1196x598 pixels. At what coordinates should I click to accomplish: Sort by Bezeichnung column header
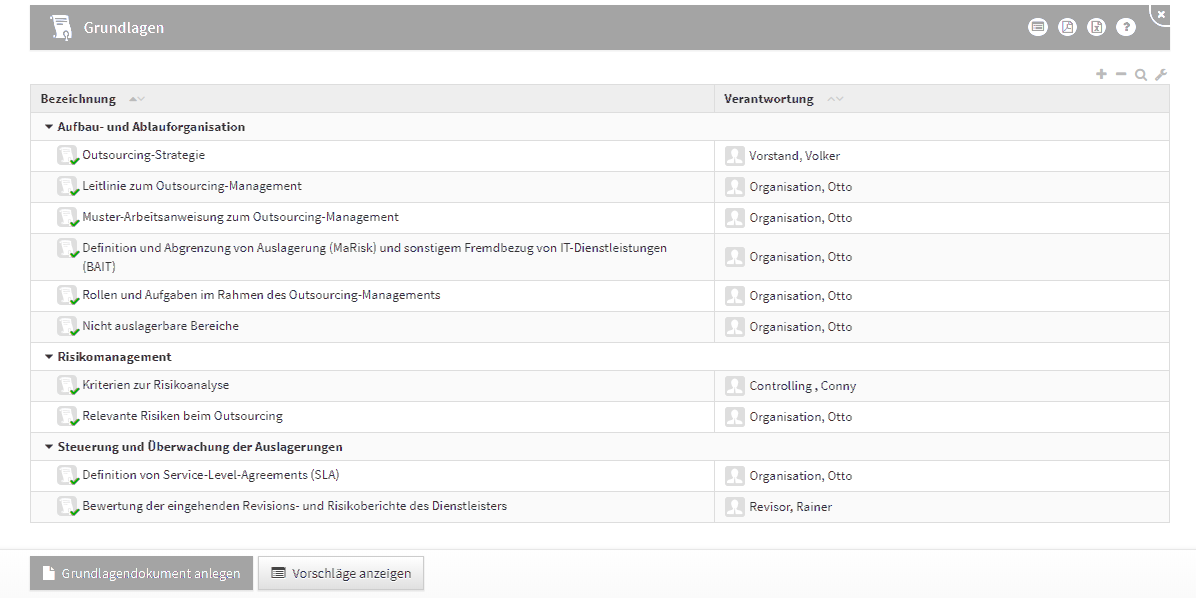pyautogui.click(x=78, y=99)
